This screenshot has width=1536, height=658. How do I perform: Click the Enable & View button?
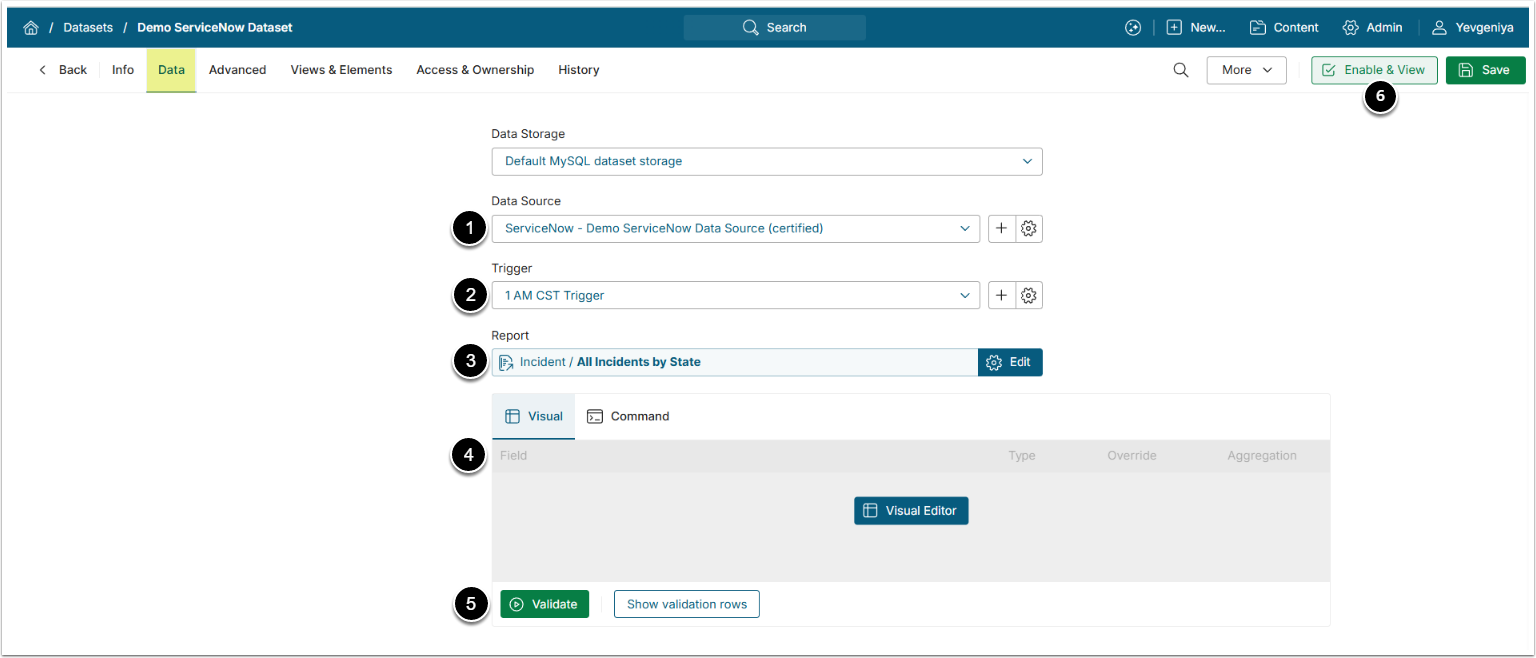(1374, 70)
